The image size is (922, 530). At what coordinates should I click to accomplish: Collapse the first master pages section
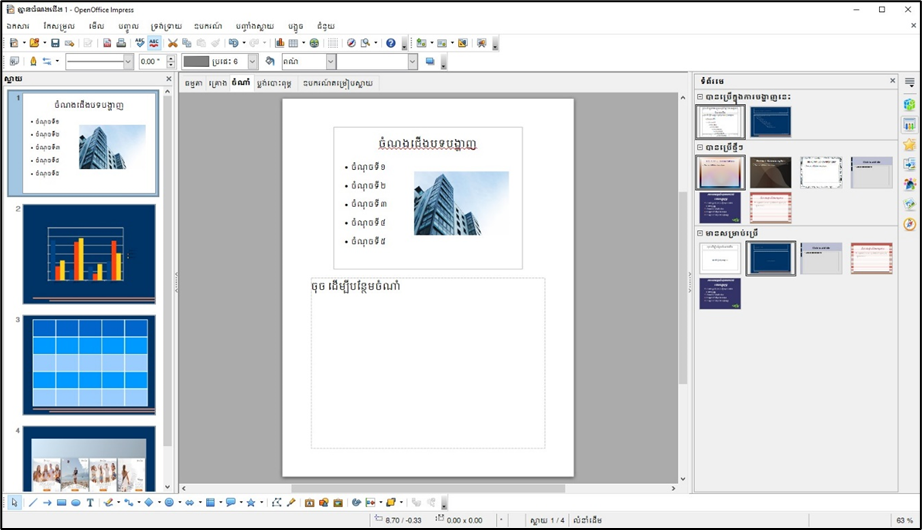701,97
